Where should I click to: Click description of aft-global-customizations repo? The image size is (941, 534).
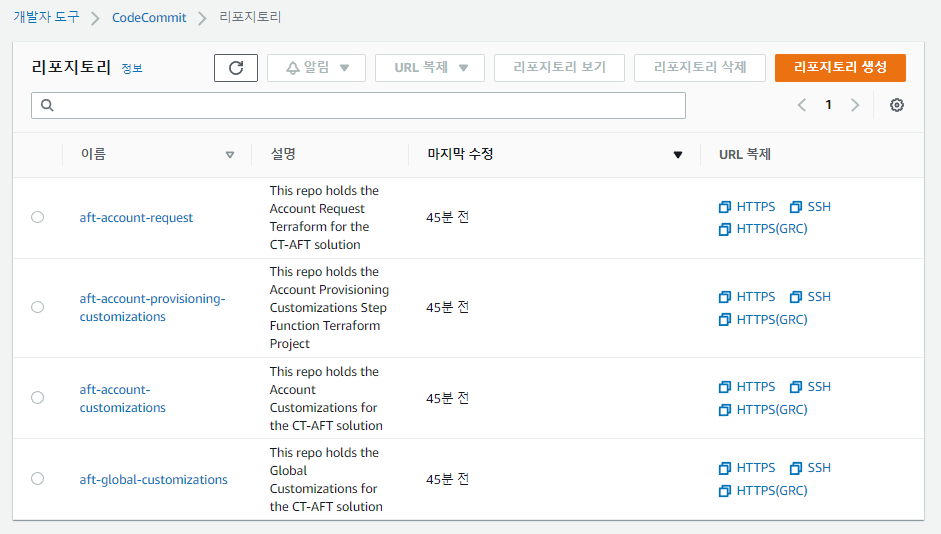[x=326, y=479]
